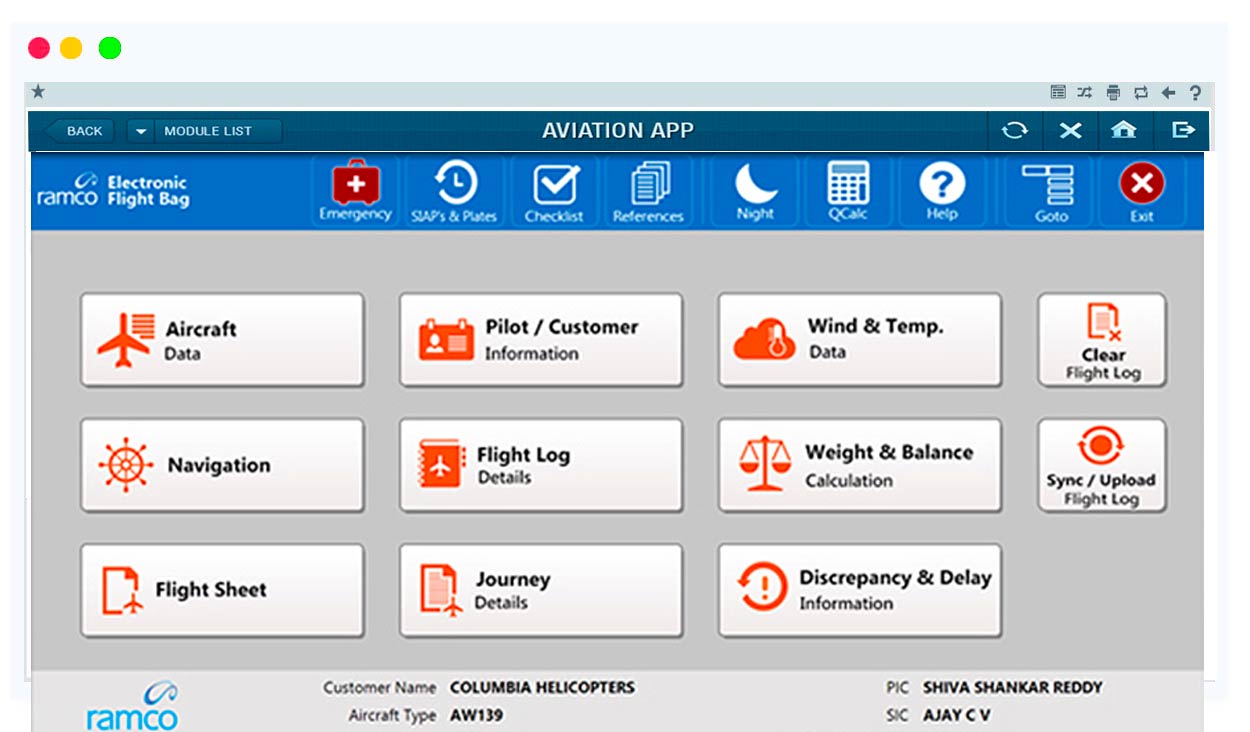This screenshot has width=1250, height=732.
Task: Click the red Exit icon
Action: 1142,191
